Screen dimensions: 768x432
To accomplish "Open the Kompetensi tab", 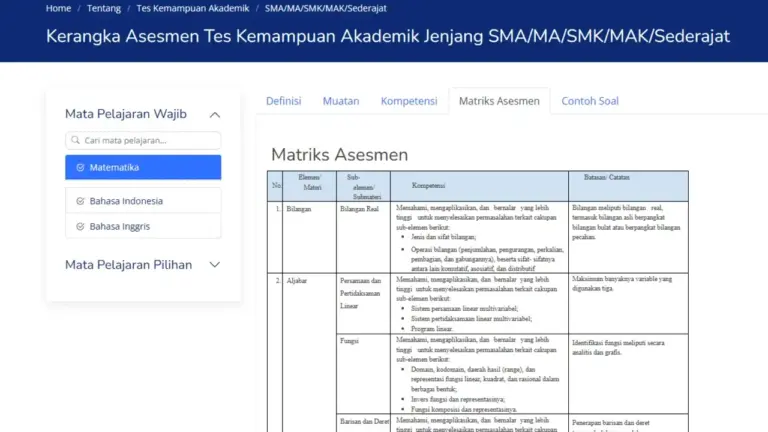I will [409, 101].
